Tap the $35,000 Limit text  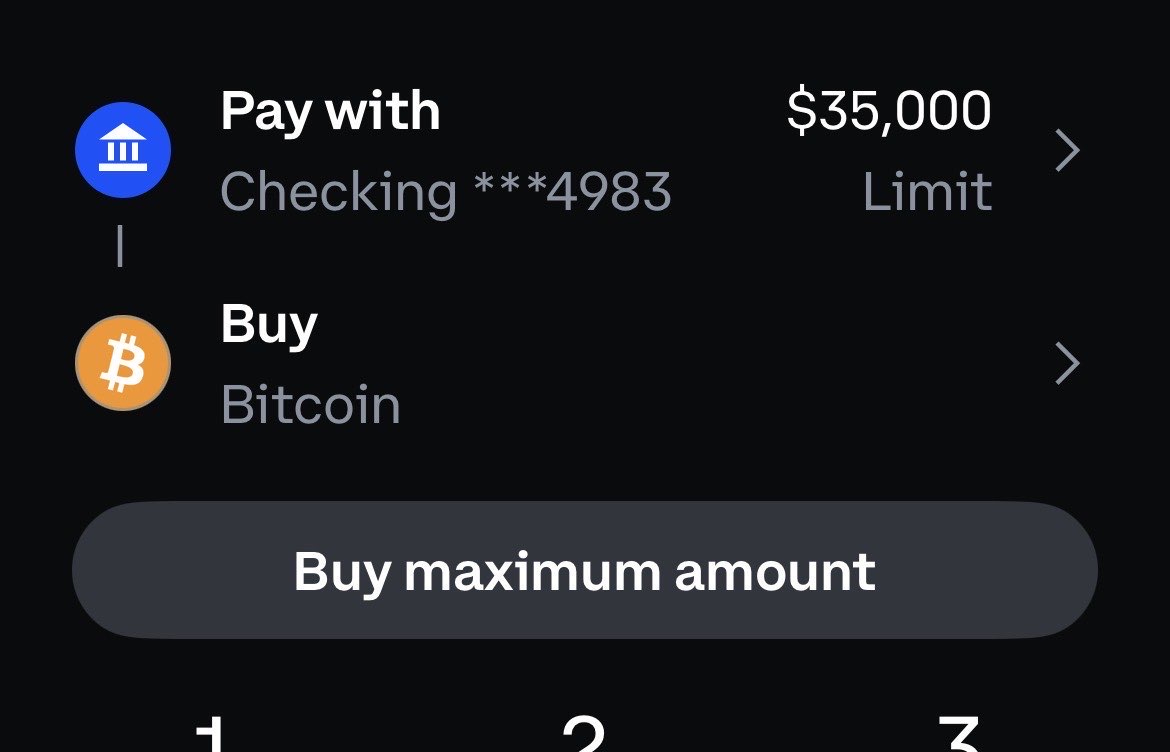pos(890,150)
